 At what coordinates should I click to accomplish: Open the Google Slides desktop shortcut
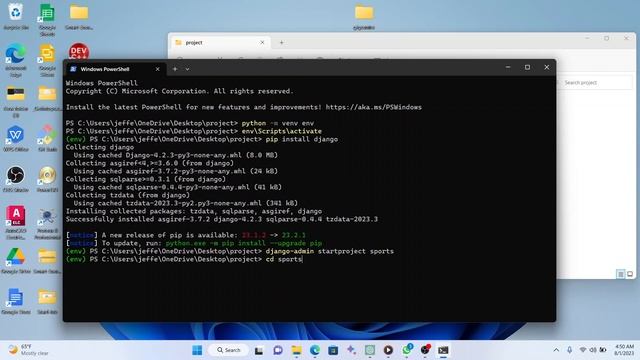pos(47,59)
